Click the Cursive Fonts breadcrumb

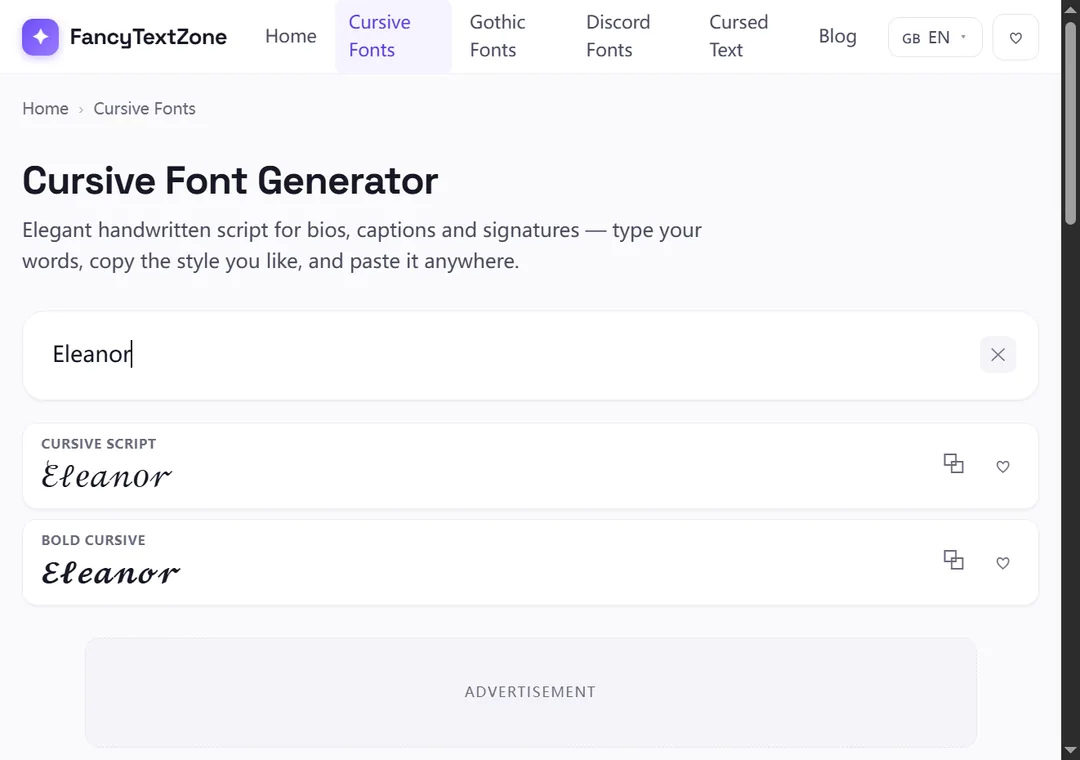tap(145, 108)
